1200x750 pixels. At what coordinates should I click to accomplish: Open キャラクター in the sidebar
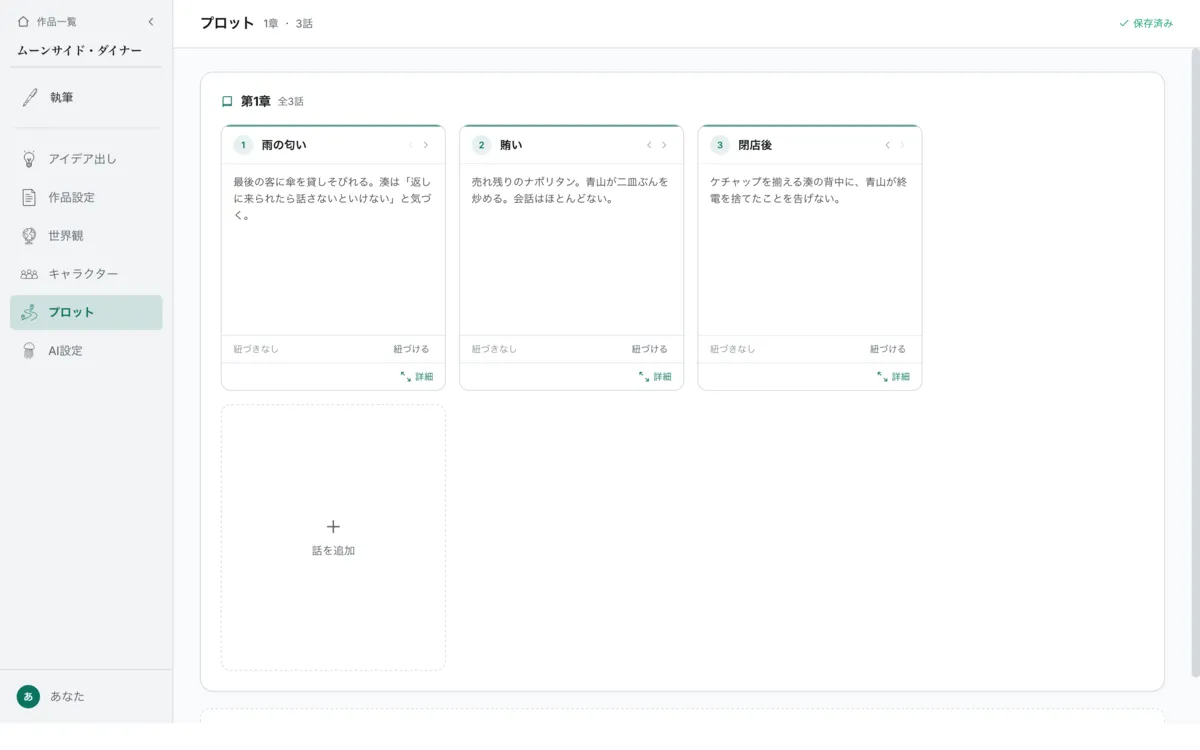click(x=86, y=274)
